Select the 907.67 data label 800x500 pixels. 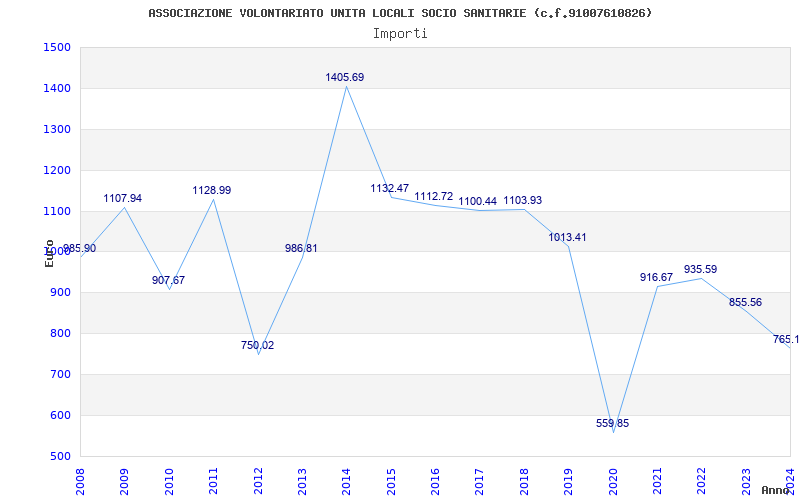pyautogui.click(x=168, y=280)
